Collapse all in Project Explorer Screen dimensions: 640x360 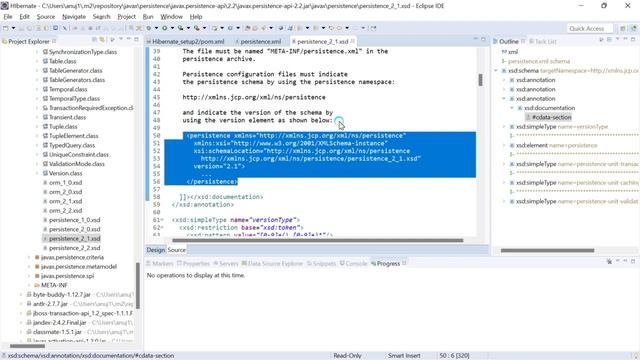click(x=94, y=40)
